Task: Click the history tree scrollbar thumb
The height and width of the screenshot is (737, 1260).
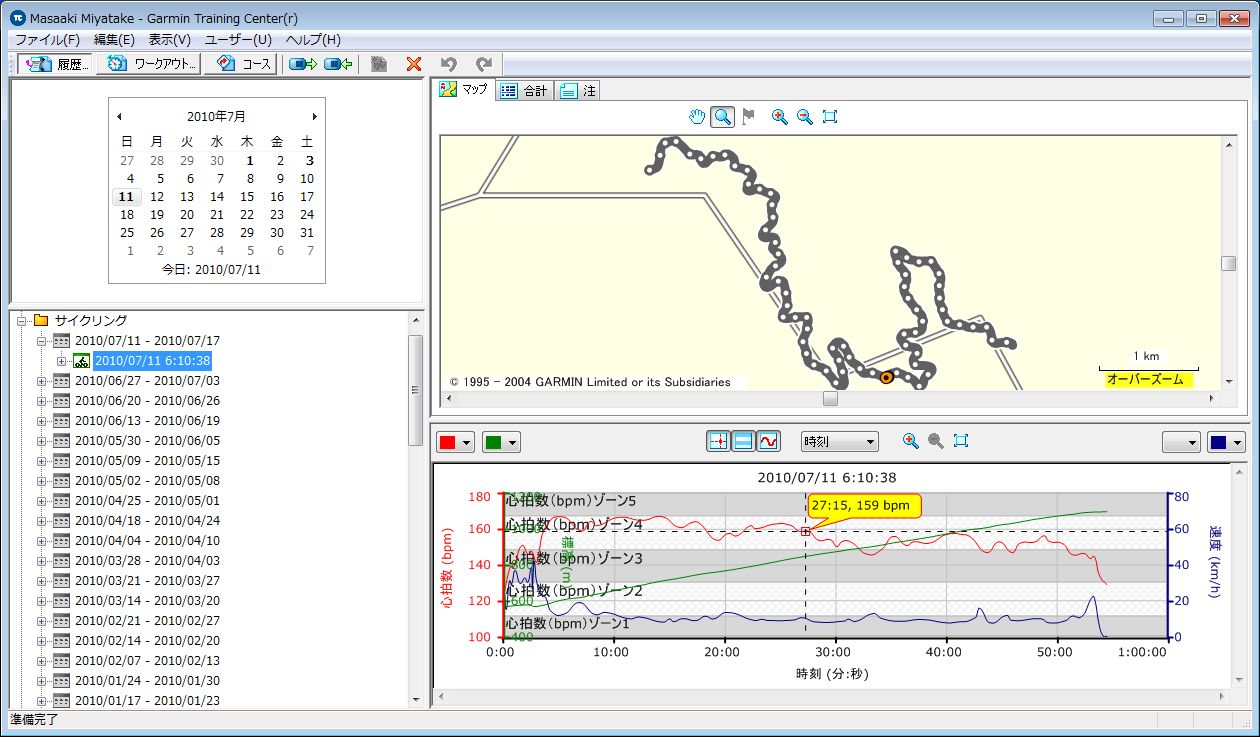Action: click(416, 390)
